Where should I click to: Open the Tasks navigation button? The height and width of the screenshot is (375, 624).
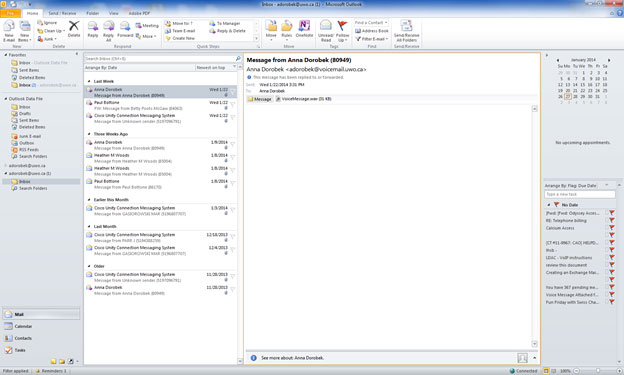[x=41, y=350]
